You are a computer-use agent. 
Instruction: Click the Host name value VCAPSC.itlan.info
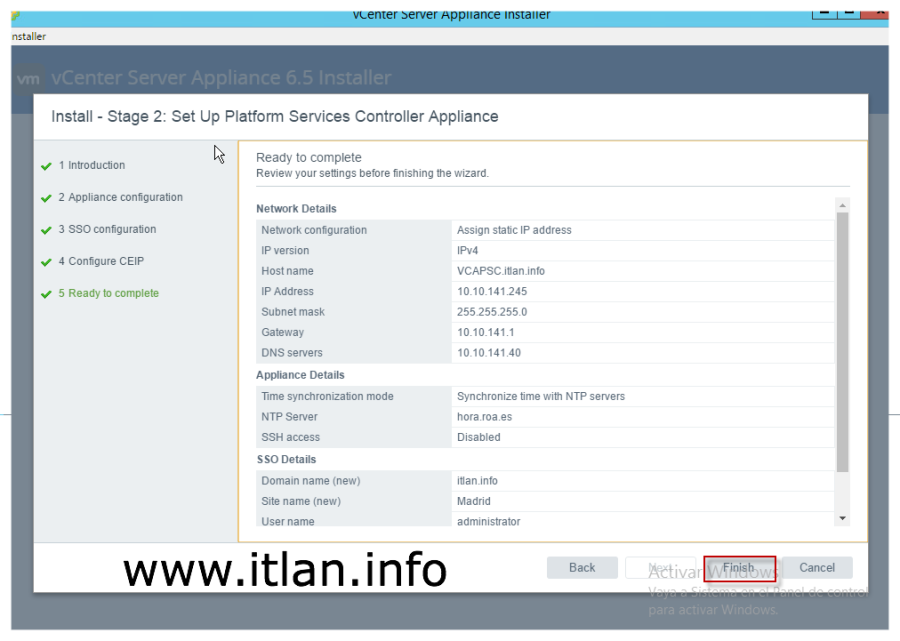coord(501,271)
